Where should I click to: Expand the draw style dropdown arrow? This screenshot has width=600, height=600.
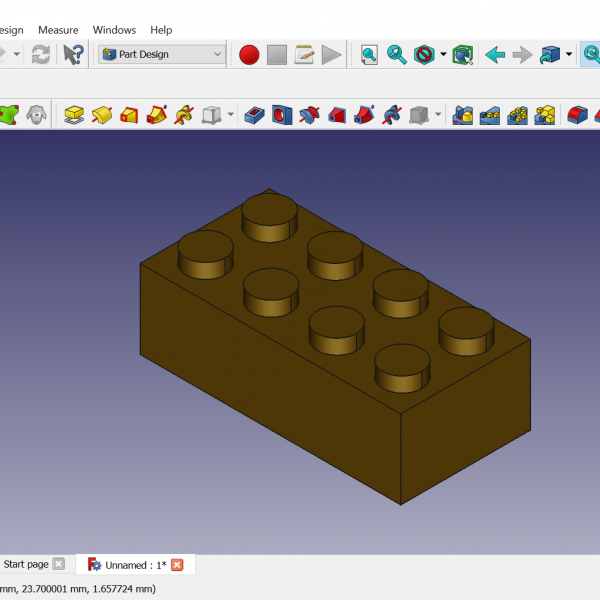pyautogui.click(x=443, y=55)
